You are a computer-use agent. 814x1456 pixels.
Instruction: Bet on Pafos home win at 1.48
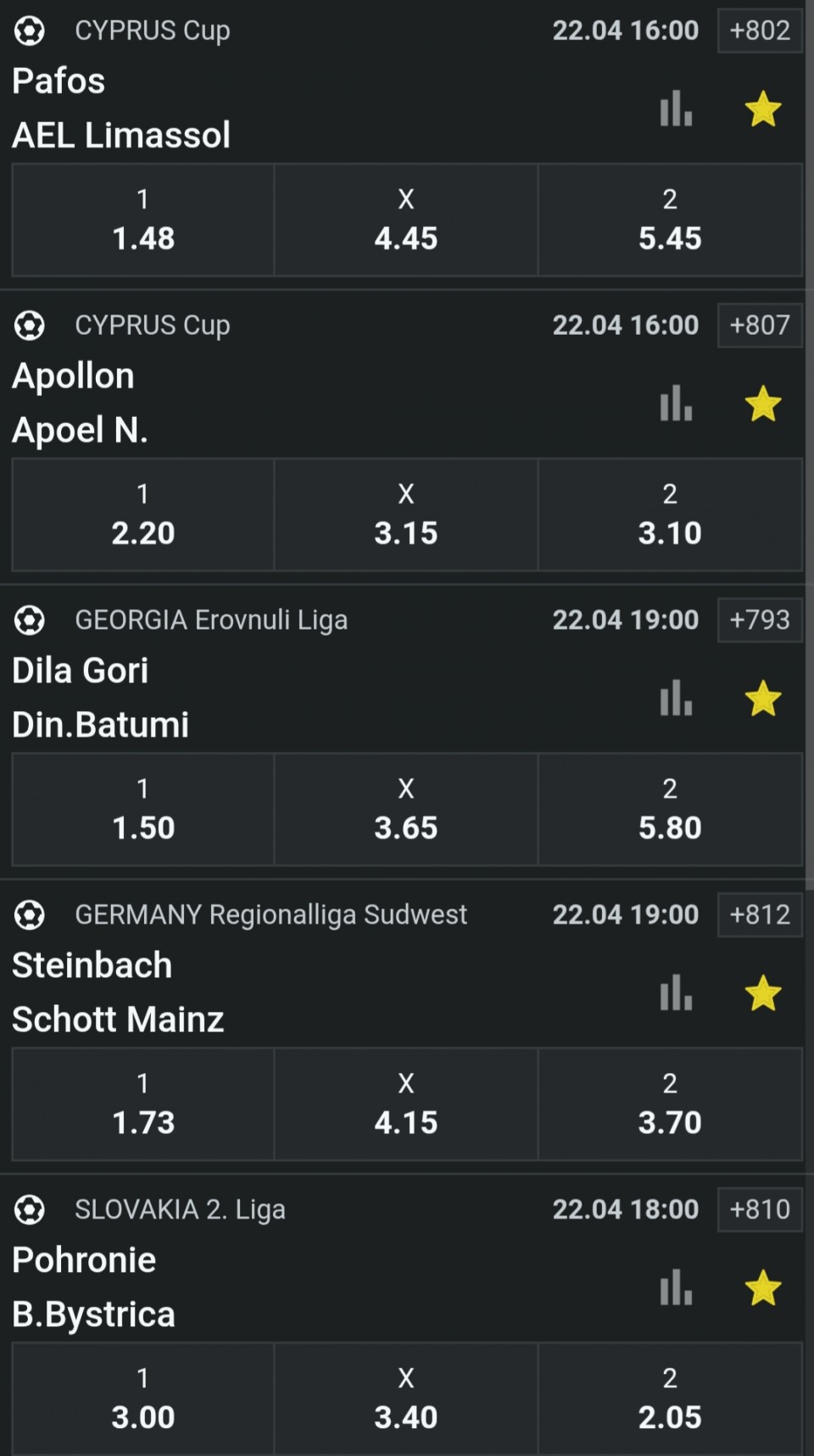click(143, 220)
